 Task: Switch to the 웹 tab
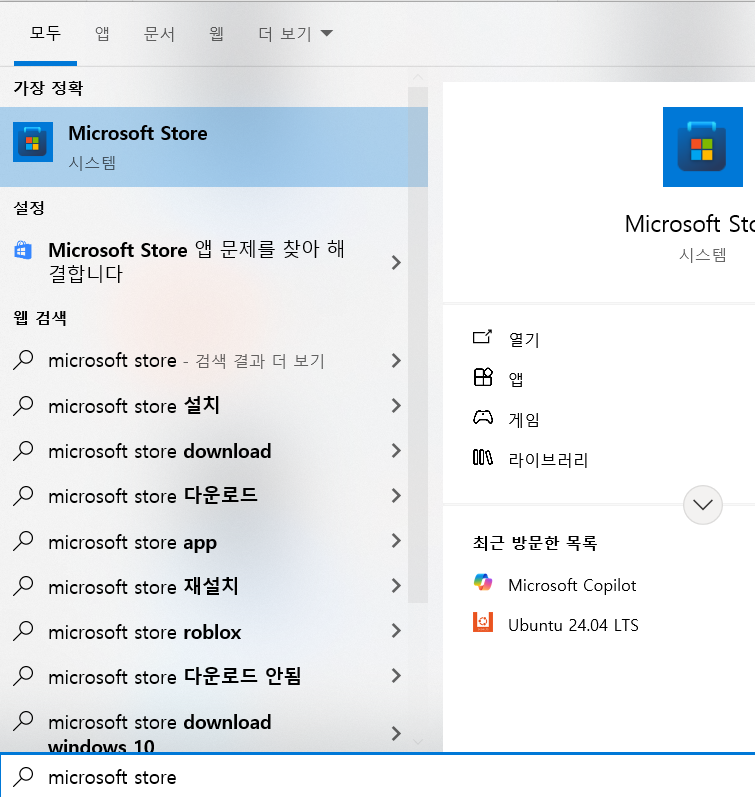pyautogui.click(x=217, y=34)
